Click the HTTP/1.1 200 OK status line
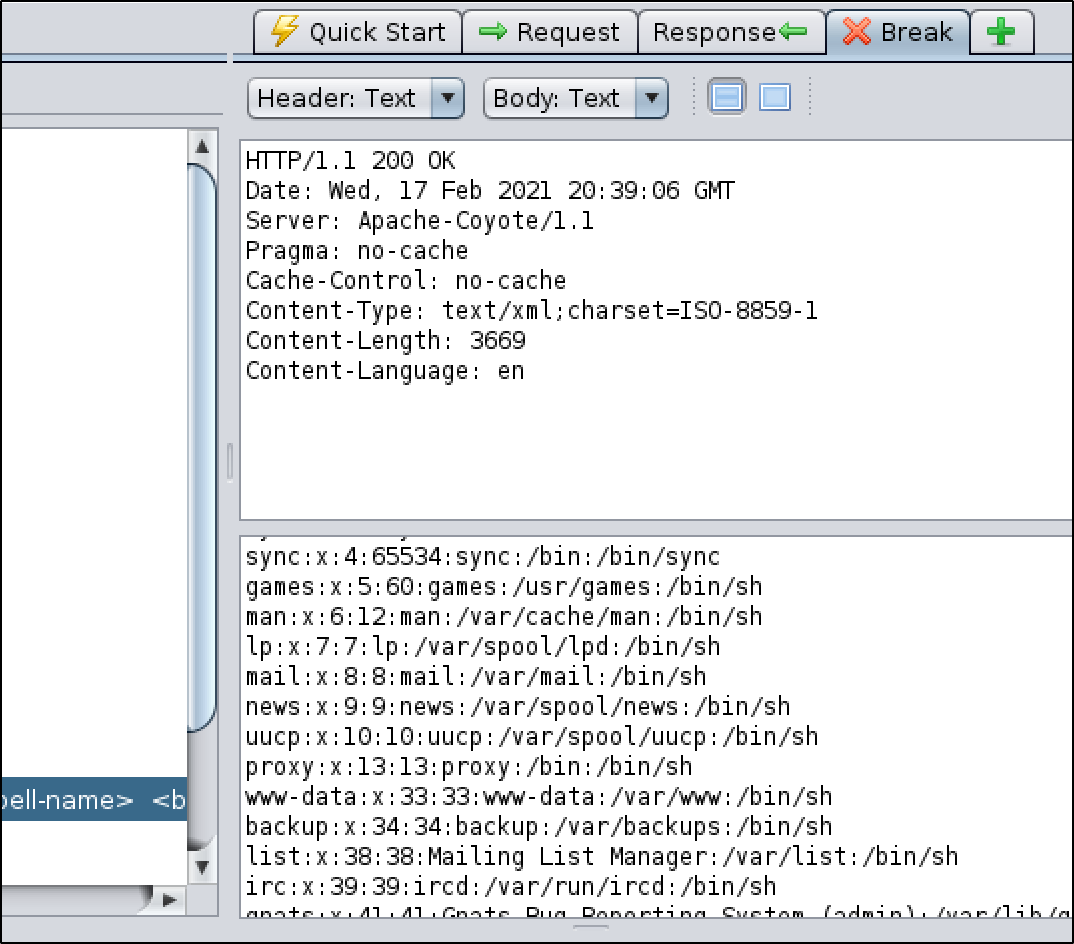Viewport: 1074px width, 944px height. [350, 161]
